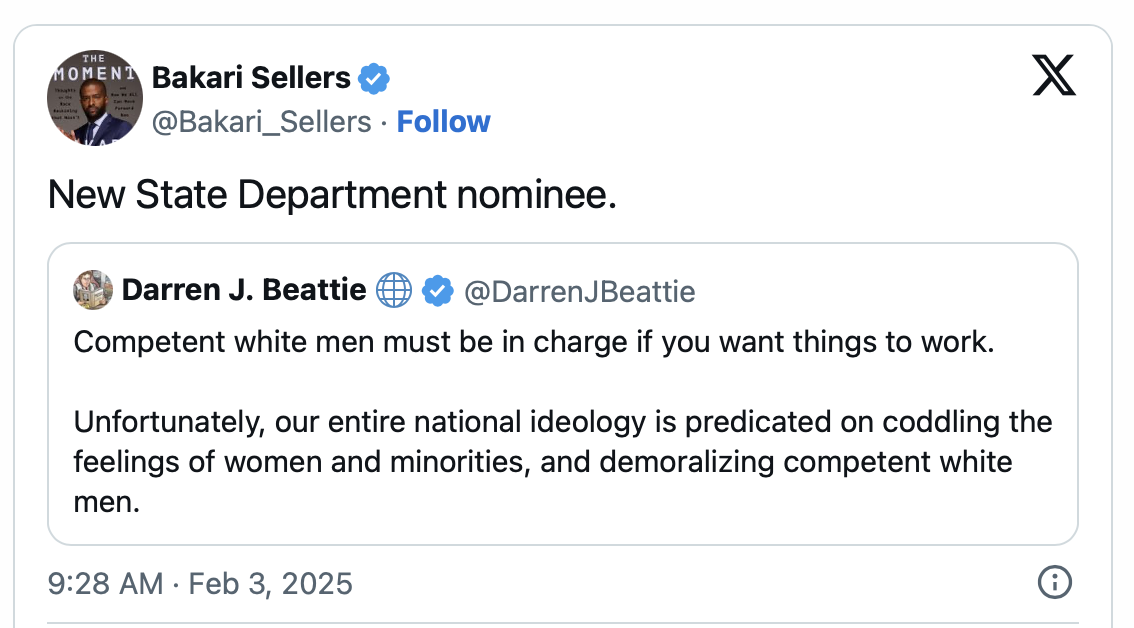
Task: Click the X logo in the corner
Action: [x=1054, y=76]
